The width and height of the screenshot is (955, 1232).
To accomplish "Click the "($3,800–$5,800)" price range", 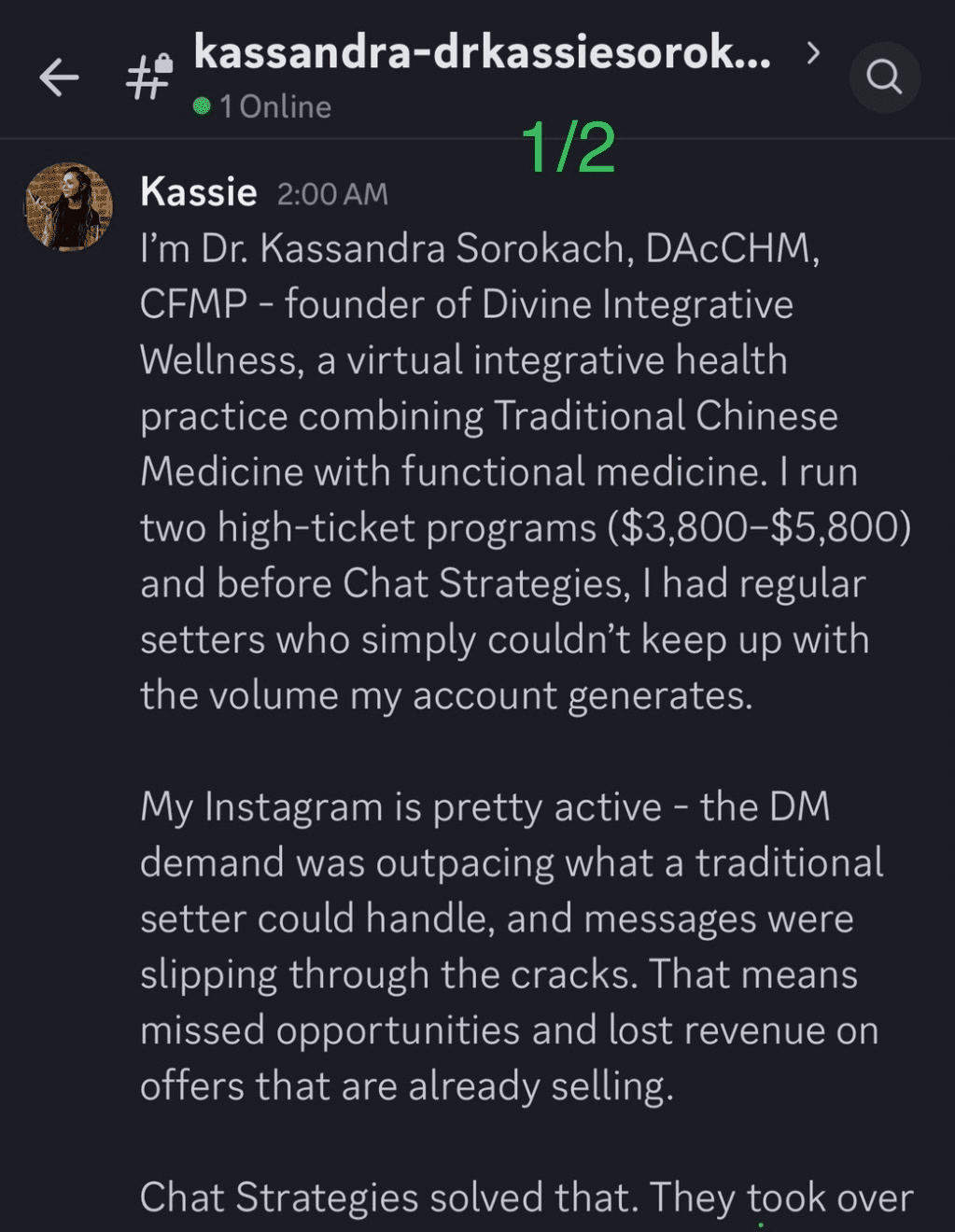I will 759,528.
